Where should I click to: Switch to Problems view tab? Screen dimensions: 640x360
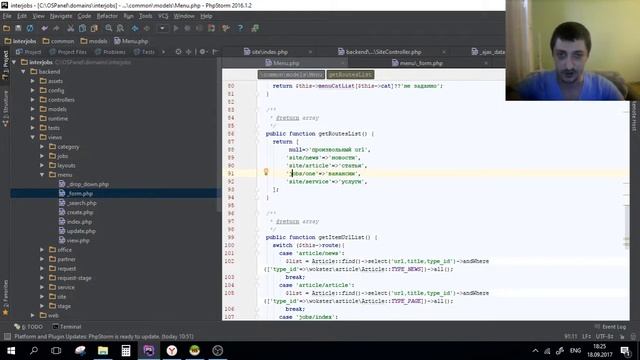(110, 52)
